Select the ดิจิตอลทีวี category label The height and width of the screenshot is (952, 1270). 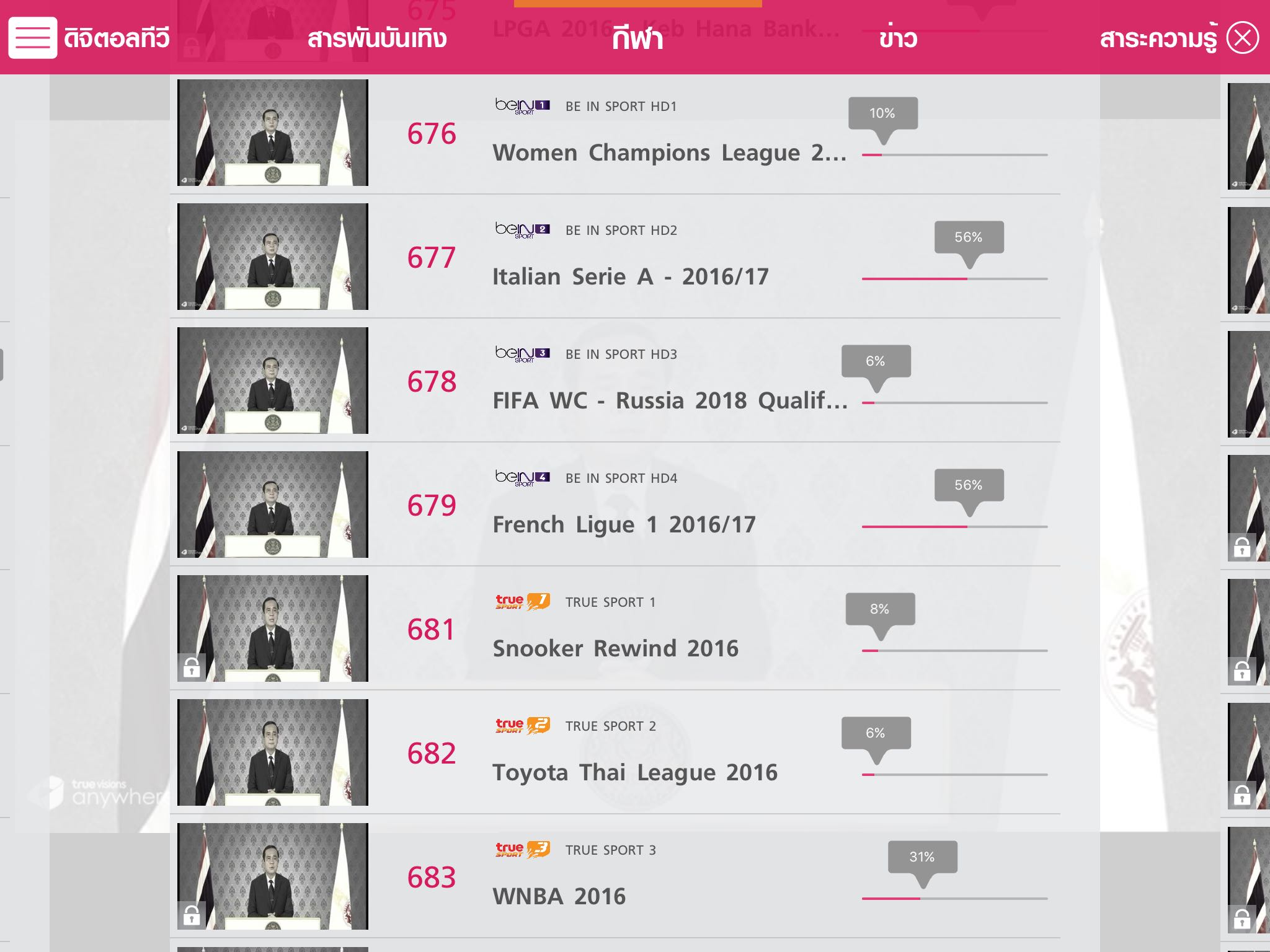[117, 38]
